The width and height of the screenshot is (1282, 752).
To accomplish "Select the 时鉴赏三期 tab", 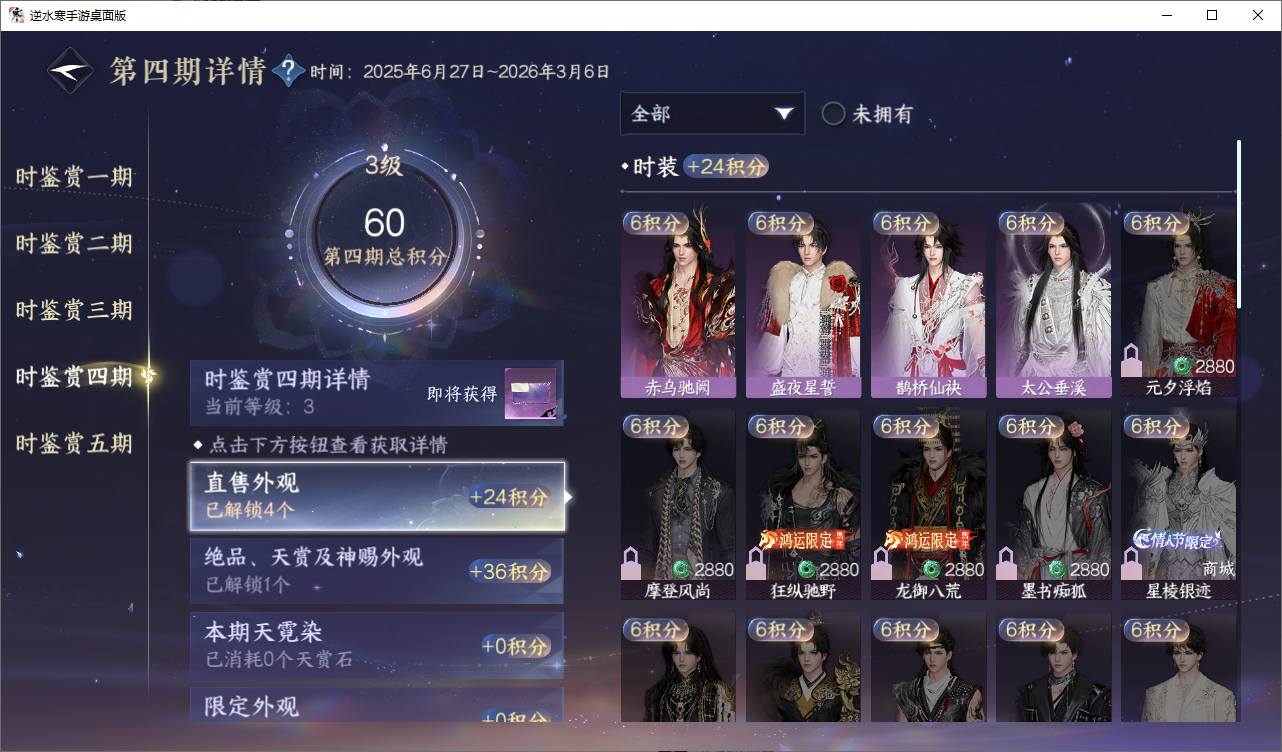I will click(x=74, y=310).
